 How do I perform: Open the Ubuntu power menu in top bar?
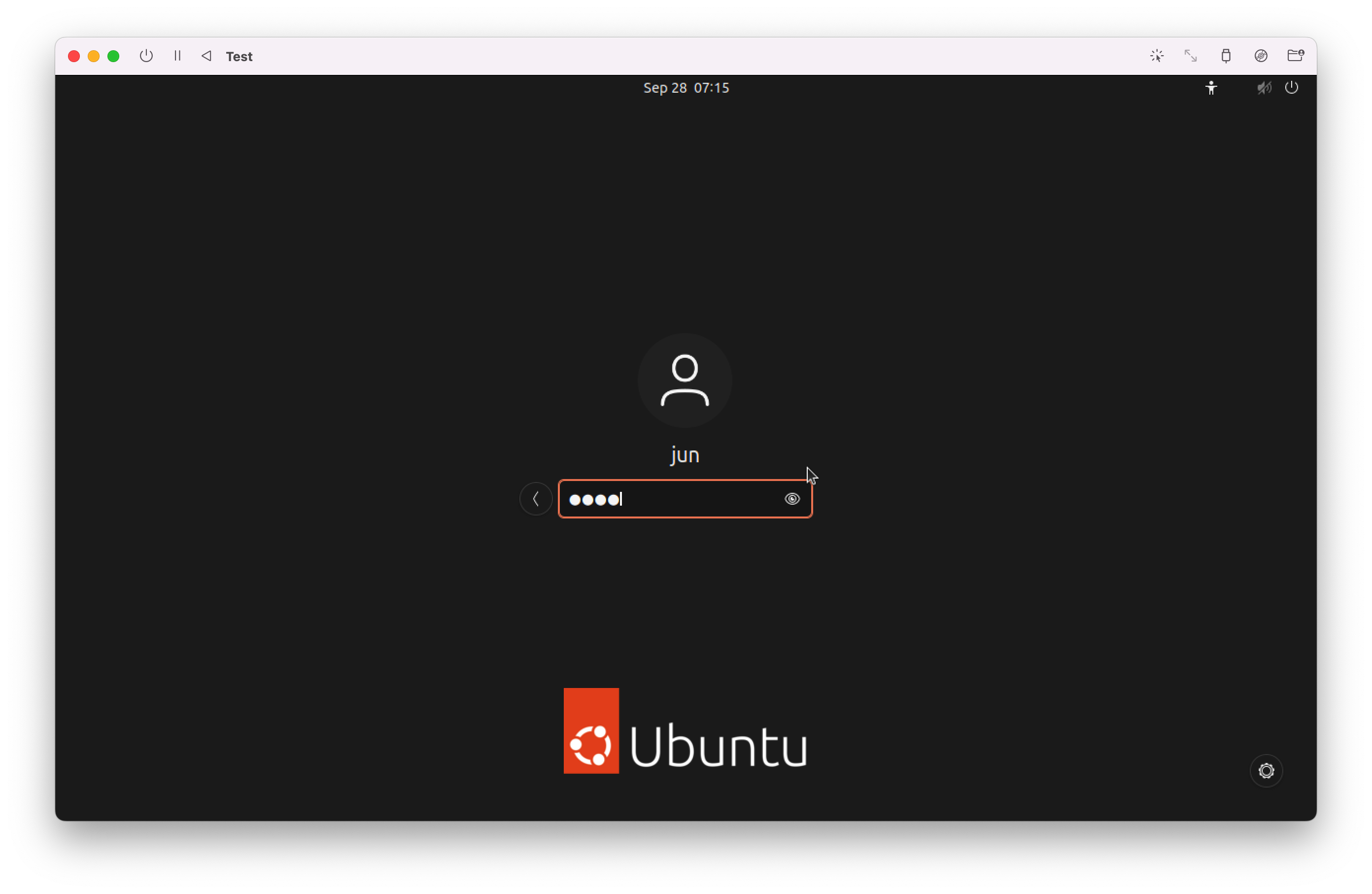pos(1292,88)
